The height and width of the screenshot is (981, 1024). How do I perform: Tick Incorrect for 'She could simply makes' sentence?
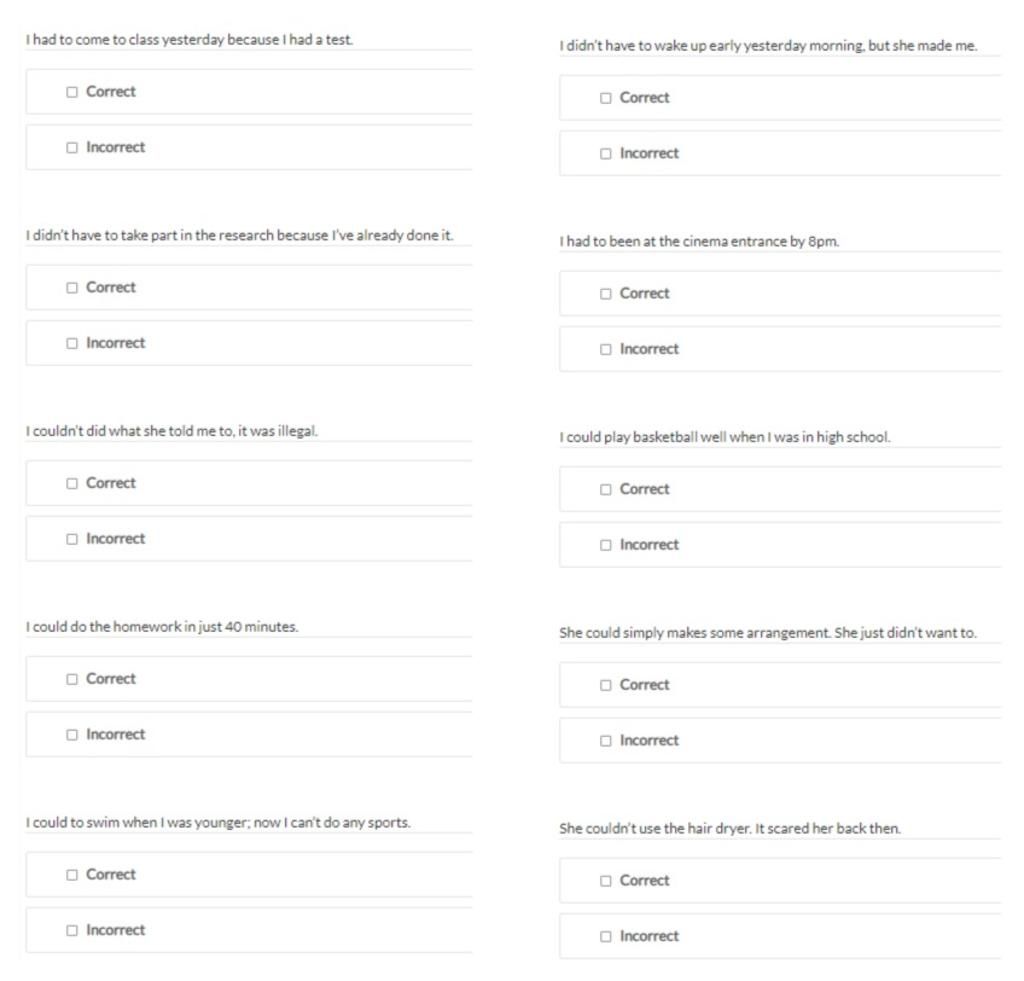[606, 741]
